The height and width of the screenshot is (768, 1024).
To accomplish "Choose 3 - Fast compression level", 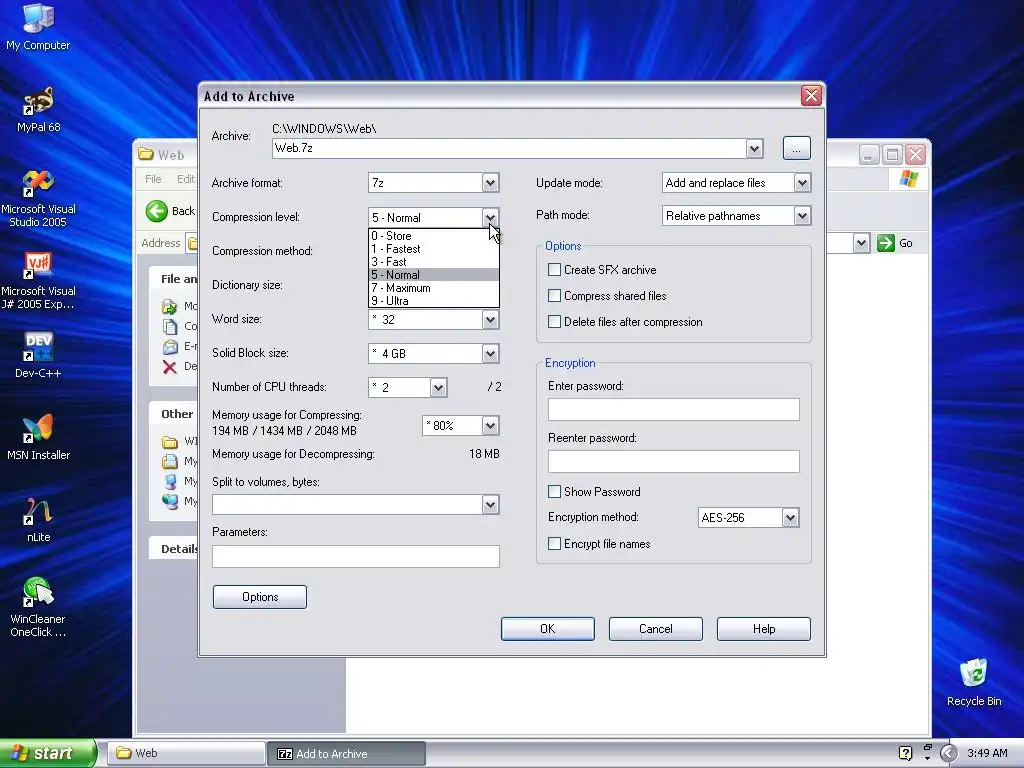I will 434,262.
